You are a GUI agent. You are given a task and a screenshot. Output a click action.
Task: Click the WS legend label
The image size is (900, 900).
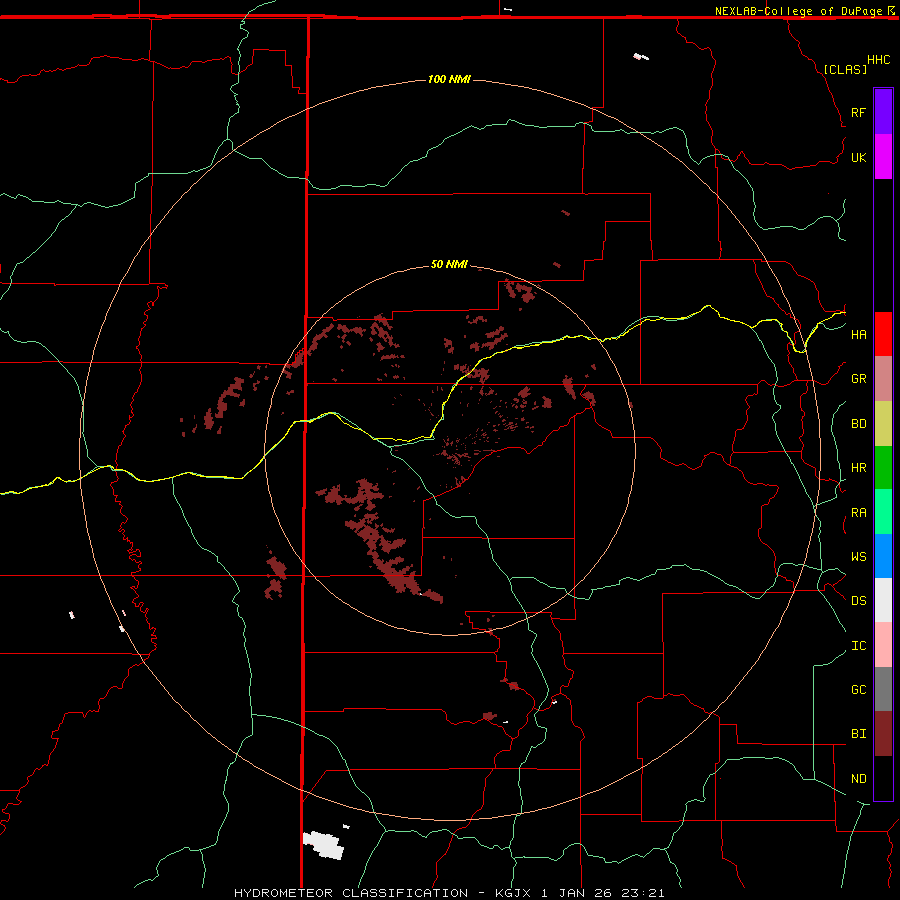click(858, 557)
